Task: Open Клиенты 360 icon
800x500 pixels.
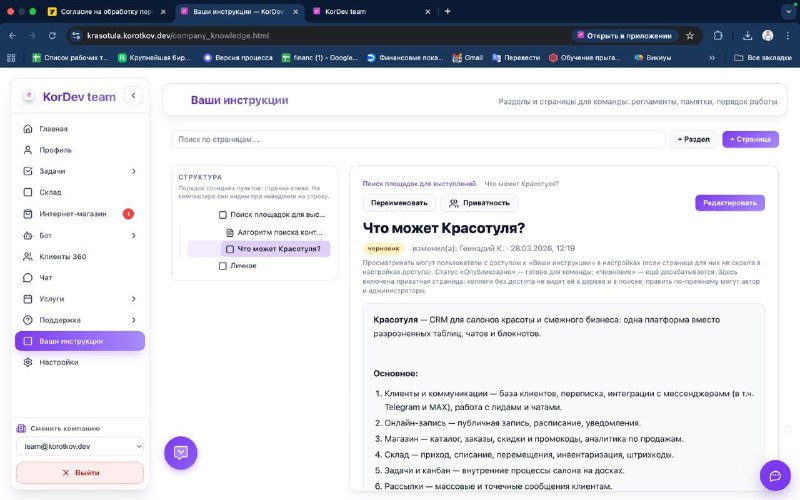Action: pos(28,257)
